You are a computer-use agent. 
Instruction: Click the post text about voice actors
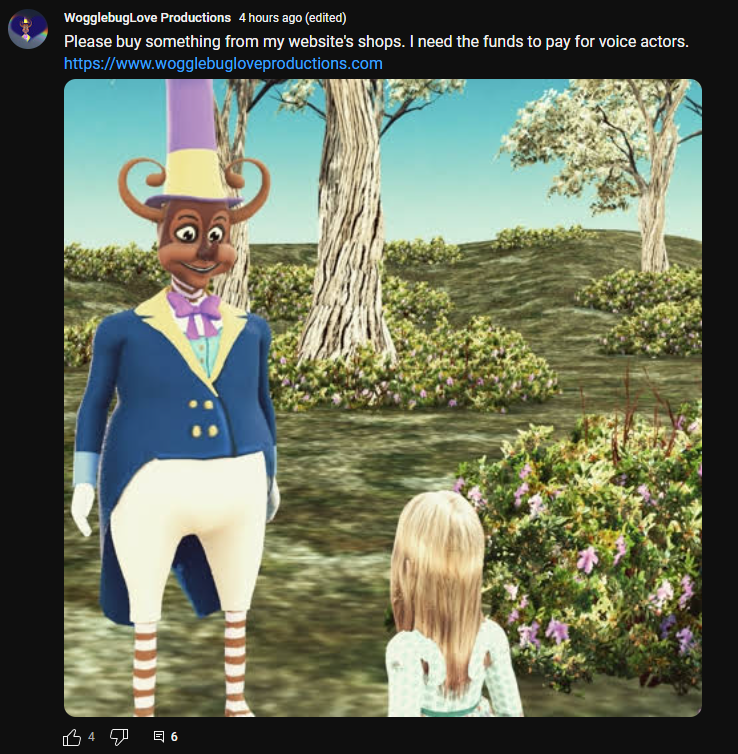click(376, 41)
